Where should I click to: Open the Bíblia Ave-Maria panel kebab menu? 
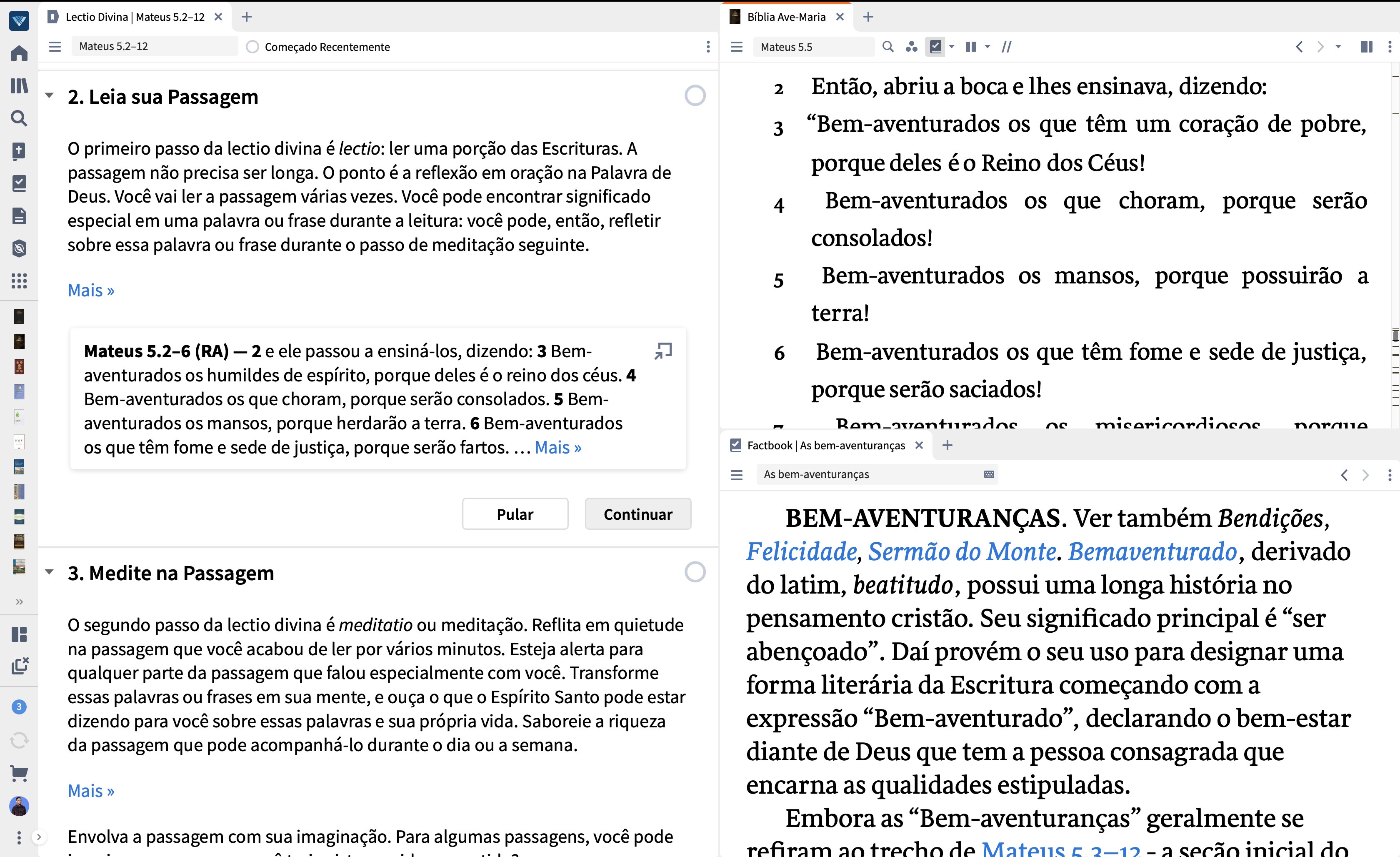[1390, 47]
